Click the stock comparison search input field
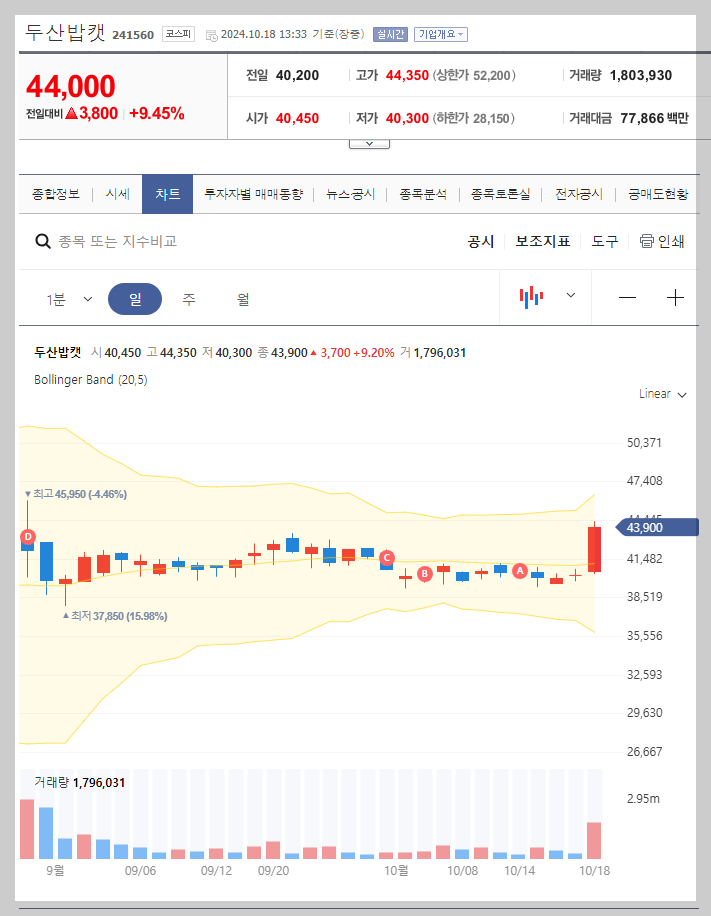Viewport: 711px width, 916px height. [x=150, y=241]
